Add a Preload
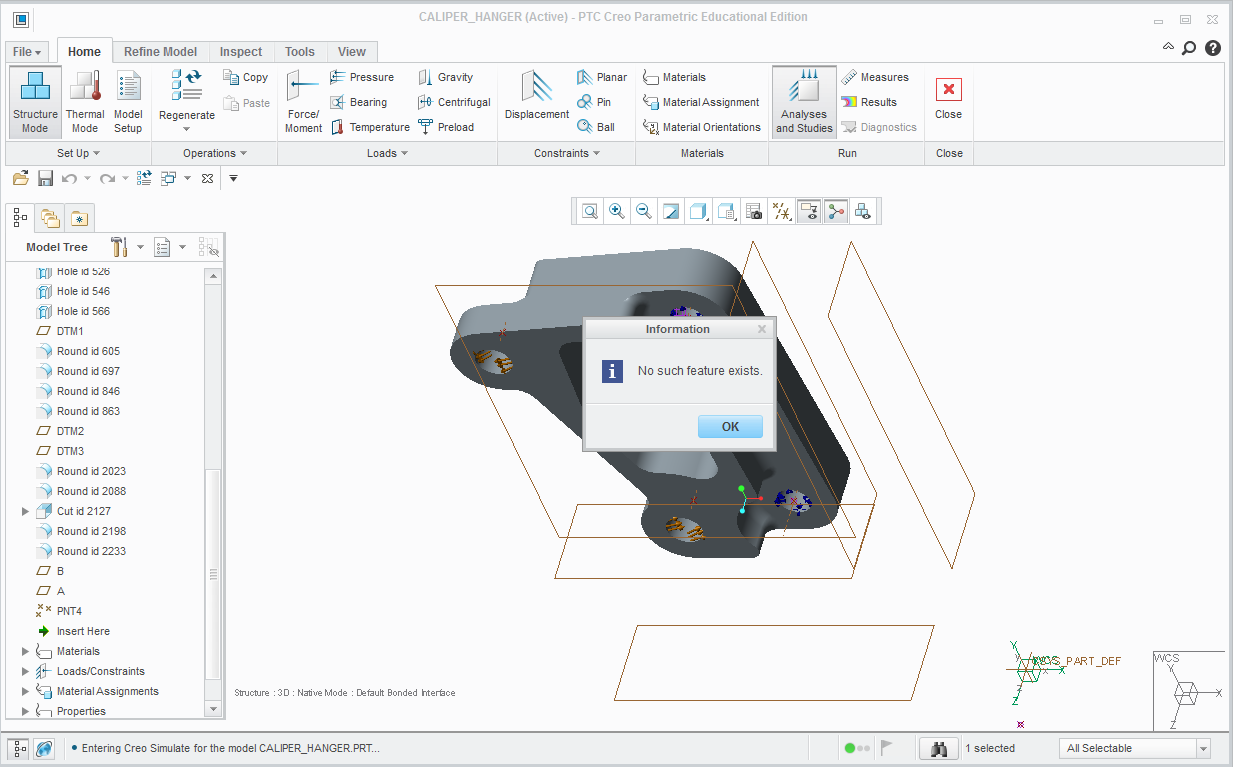 tap(445, 127)
